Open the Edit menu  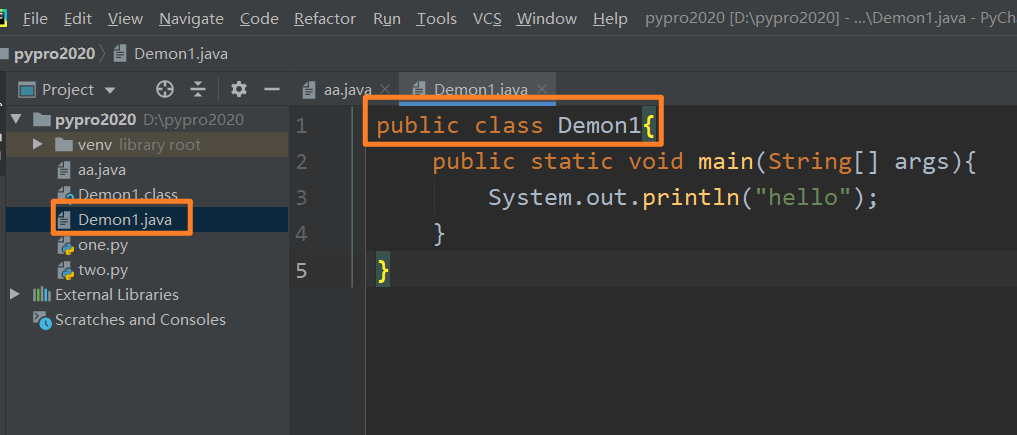coord(78,19)
